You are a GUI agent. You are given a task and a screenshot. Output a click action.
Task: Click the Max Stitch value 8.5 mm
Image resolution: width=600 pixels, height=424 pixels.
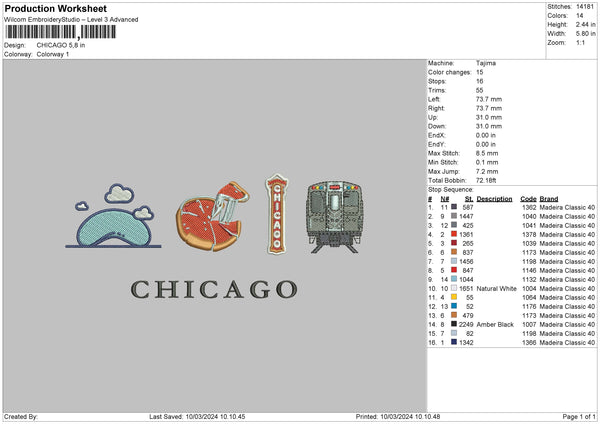pyautogui.click(x=487, y=153)
